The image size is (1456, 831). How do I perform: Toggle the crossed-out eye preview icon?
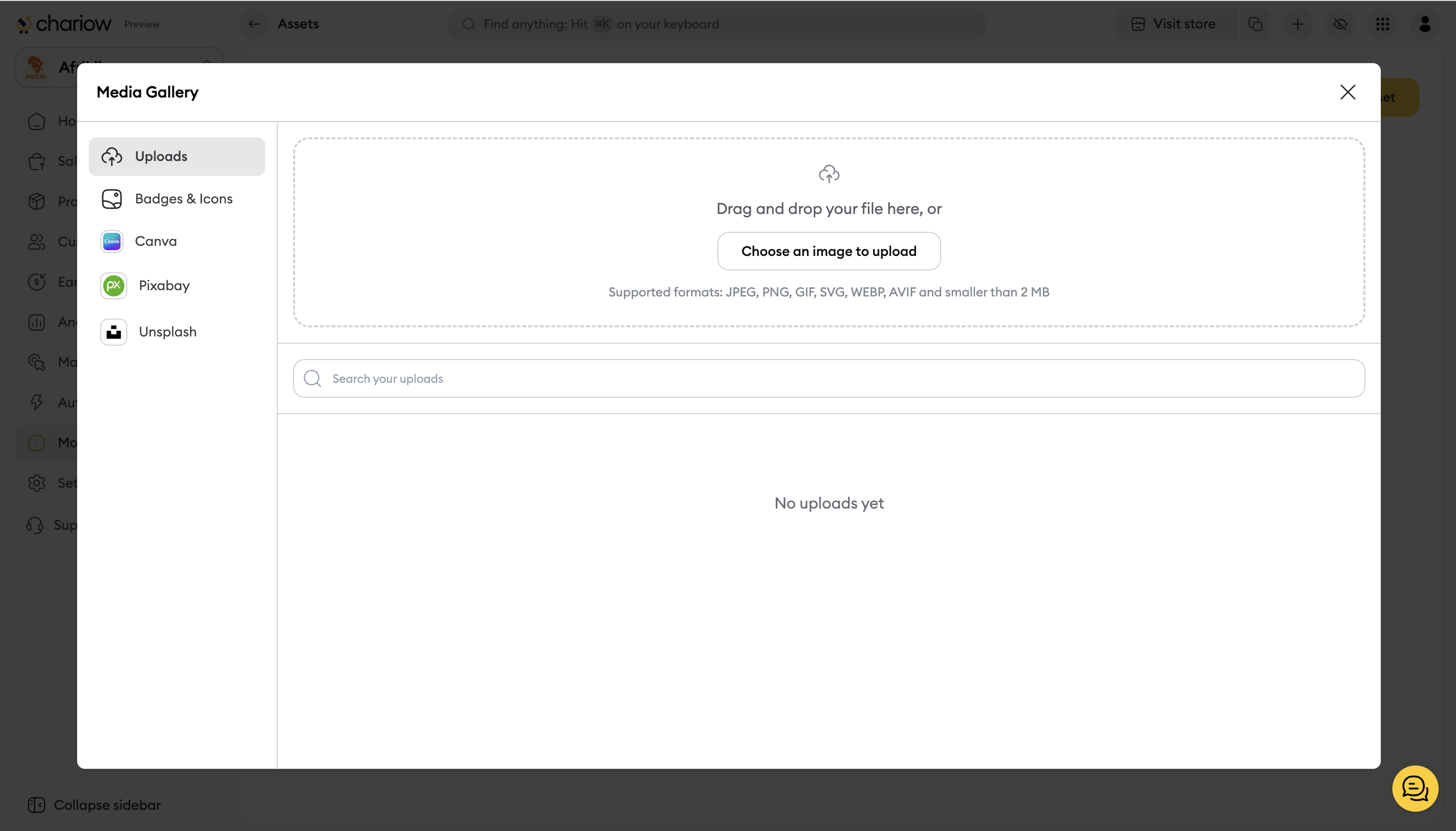click(1339, 24)
